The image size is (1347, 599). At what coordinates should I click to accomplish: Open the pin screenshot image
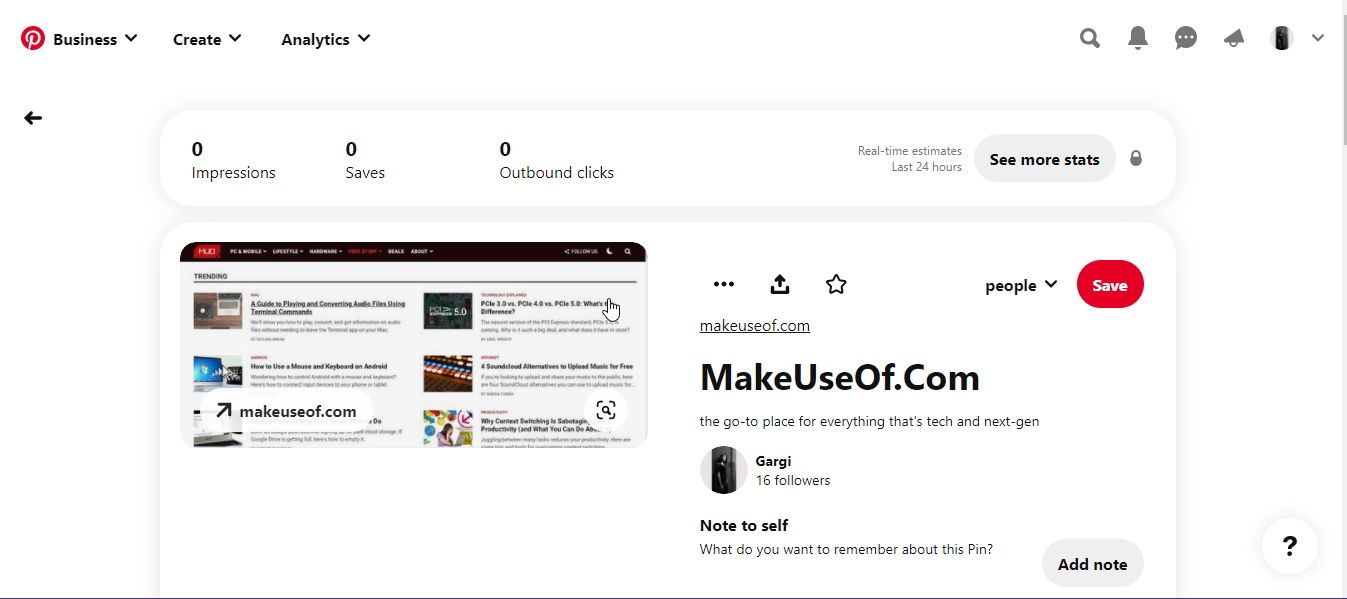tap(413, 344)
